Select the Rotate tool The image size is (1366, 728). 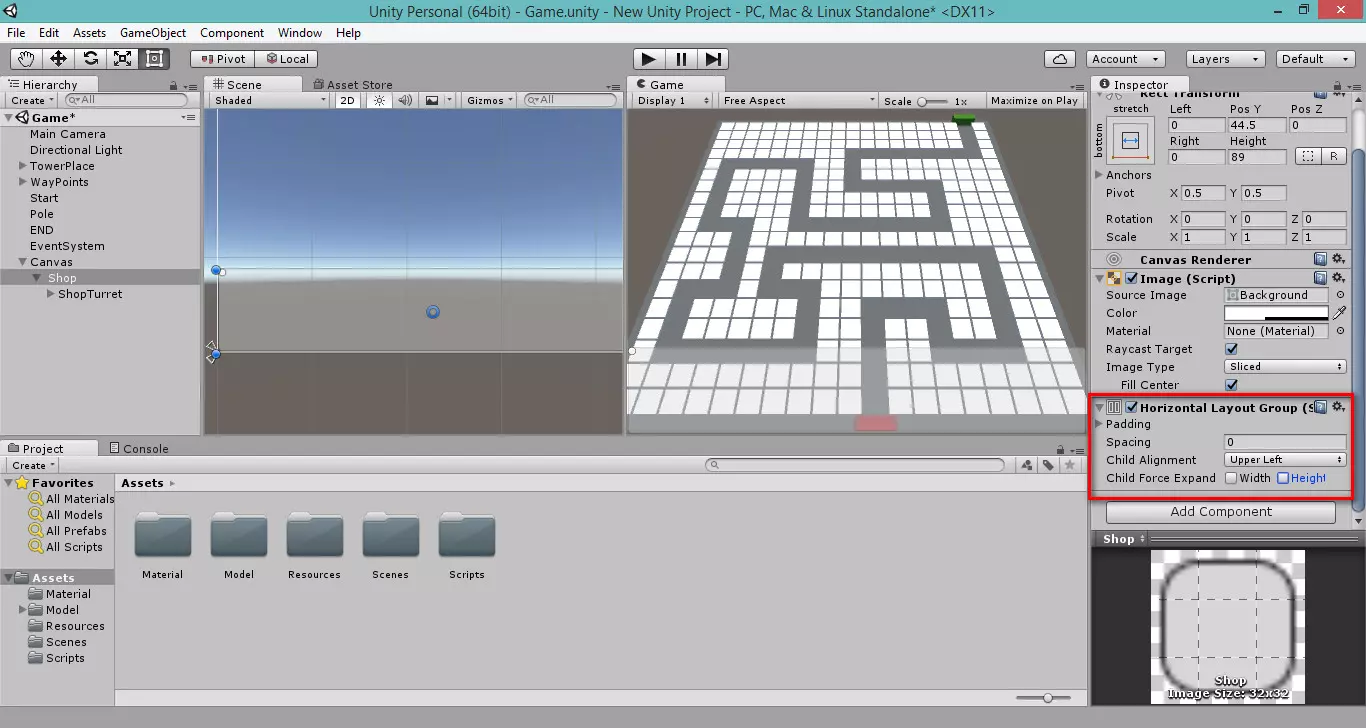pos(90,59)
